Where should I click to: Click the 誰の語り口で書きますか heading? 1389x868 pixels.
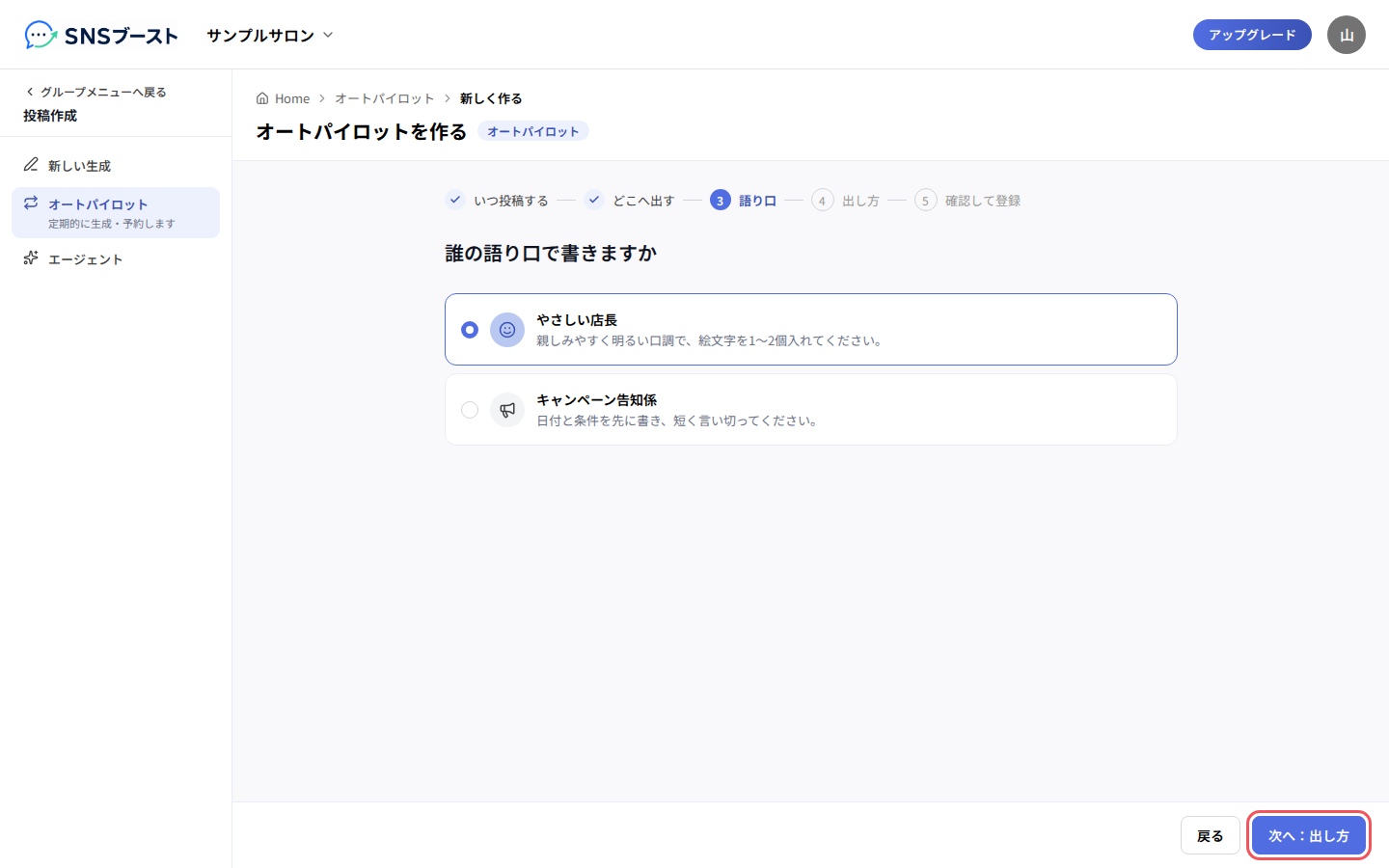(551, 253)
